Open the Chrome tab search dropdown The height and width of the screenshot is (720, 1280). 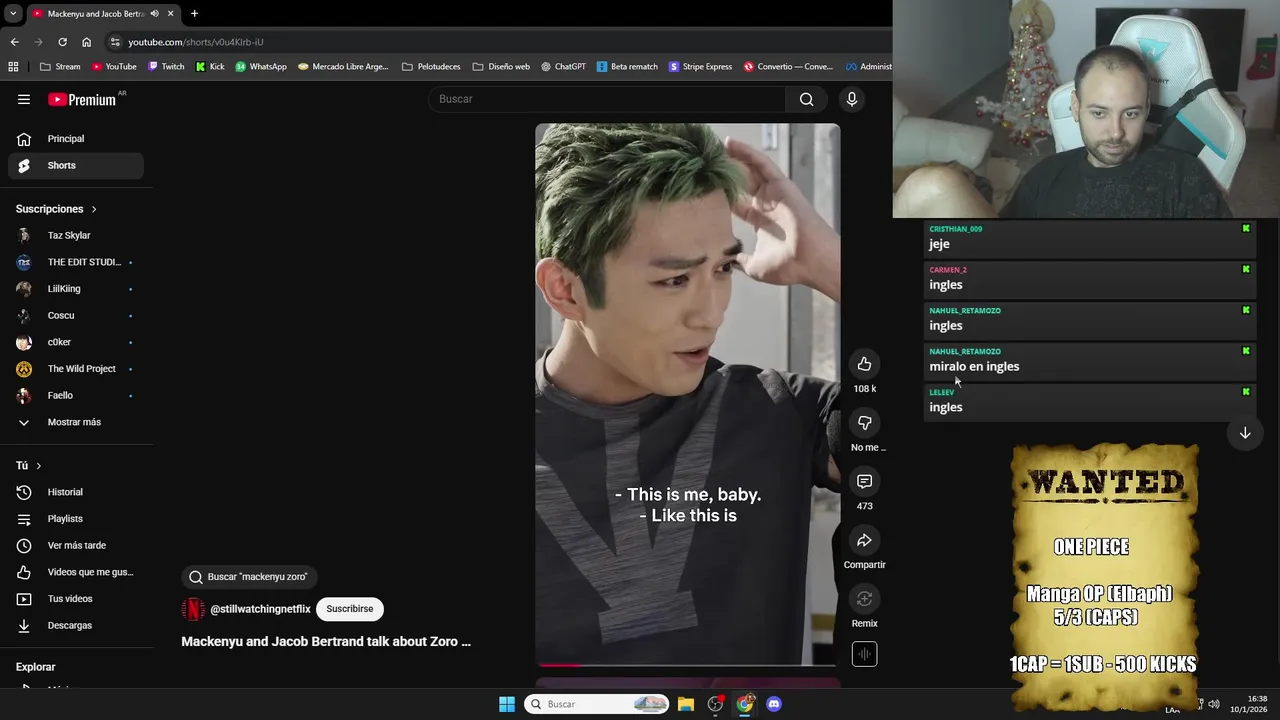click(x=13, y=14)
